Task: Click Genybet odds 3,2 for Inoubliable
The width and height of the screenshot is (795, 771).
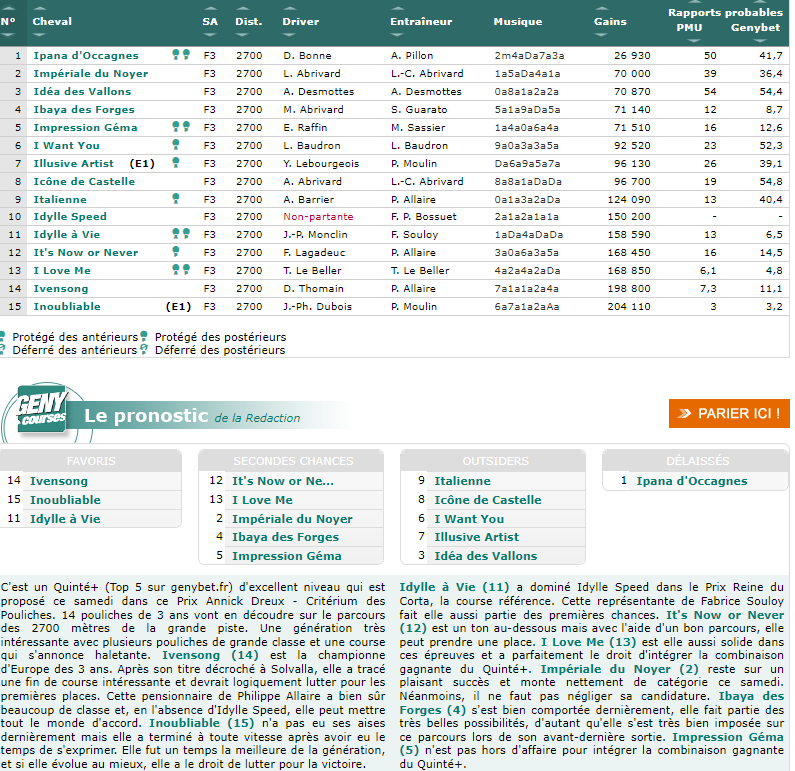Action: [x=774, y=307]
